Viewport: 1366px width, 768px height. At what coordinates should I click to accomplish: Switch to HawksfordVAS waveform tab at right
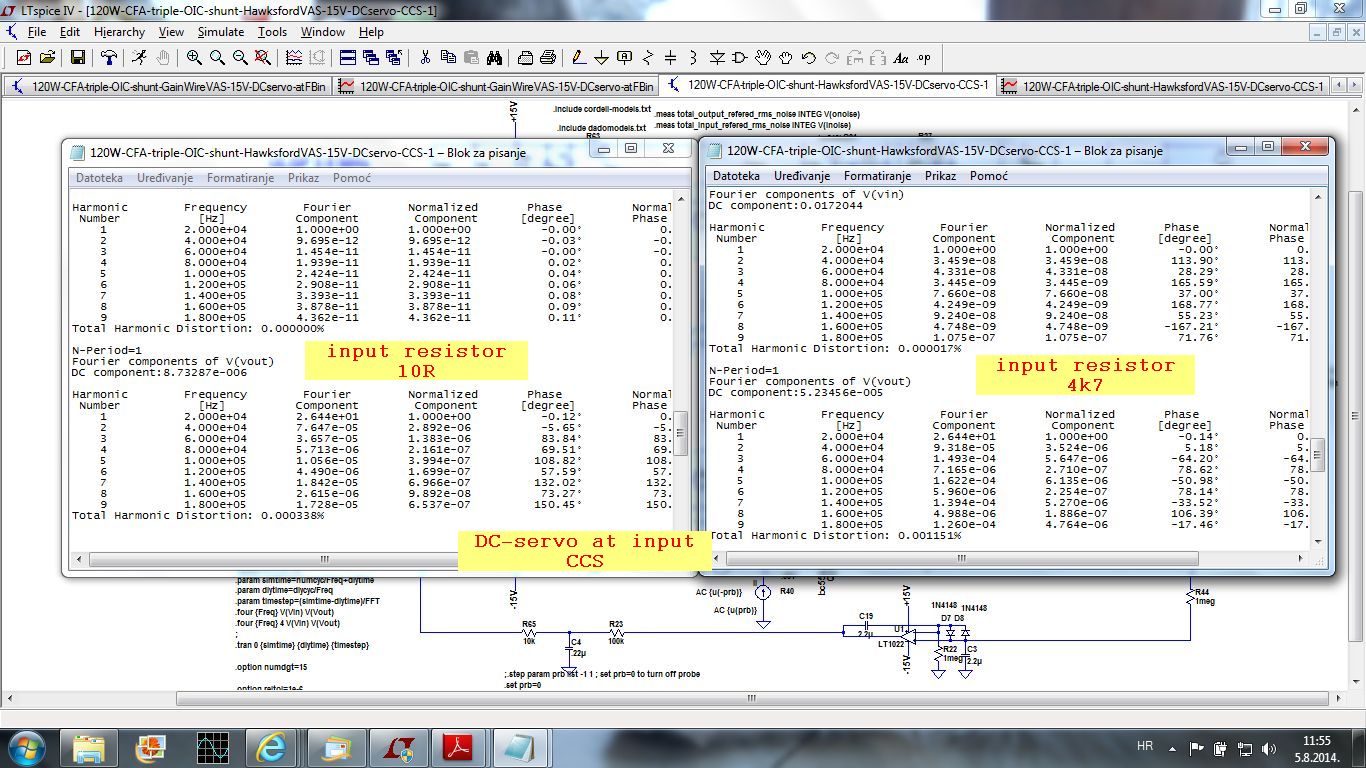click(x=1161, y=86)
